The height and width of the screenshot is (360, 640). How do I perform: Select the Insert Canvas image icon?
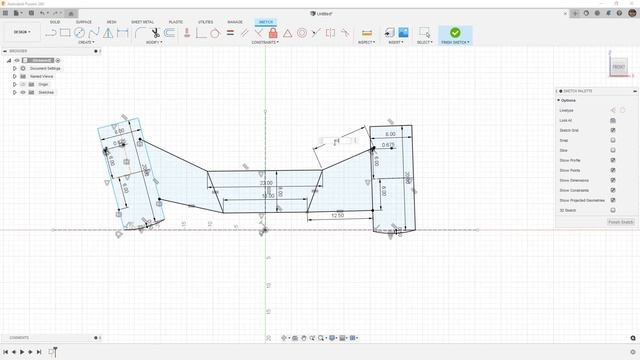click(x=403, y=33)
